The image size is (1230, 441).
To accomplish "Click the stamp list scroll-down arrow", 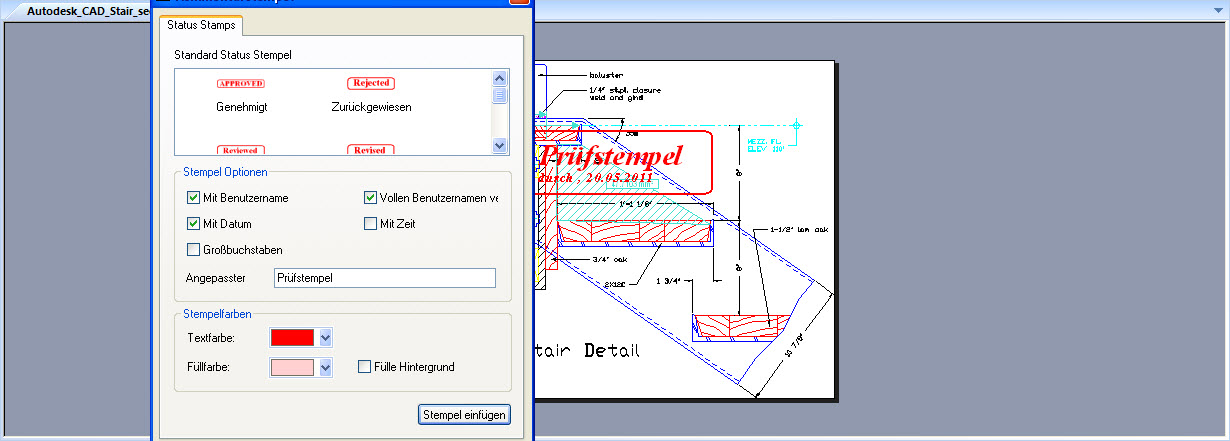I will [x=500, y=146].
